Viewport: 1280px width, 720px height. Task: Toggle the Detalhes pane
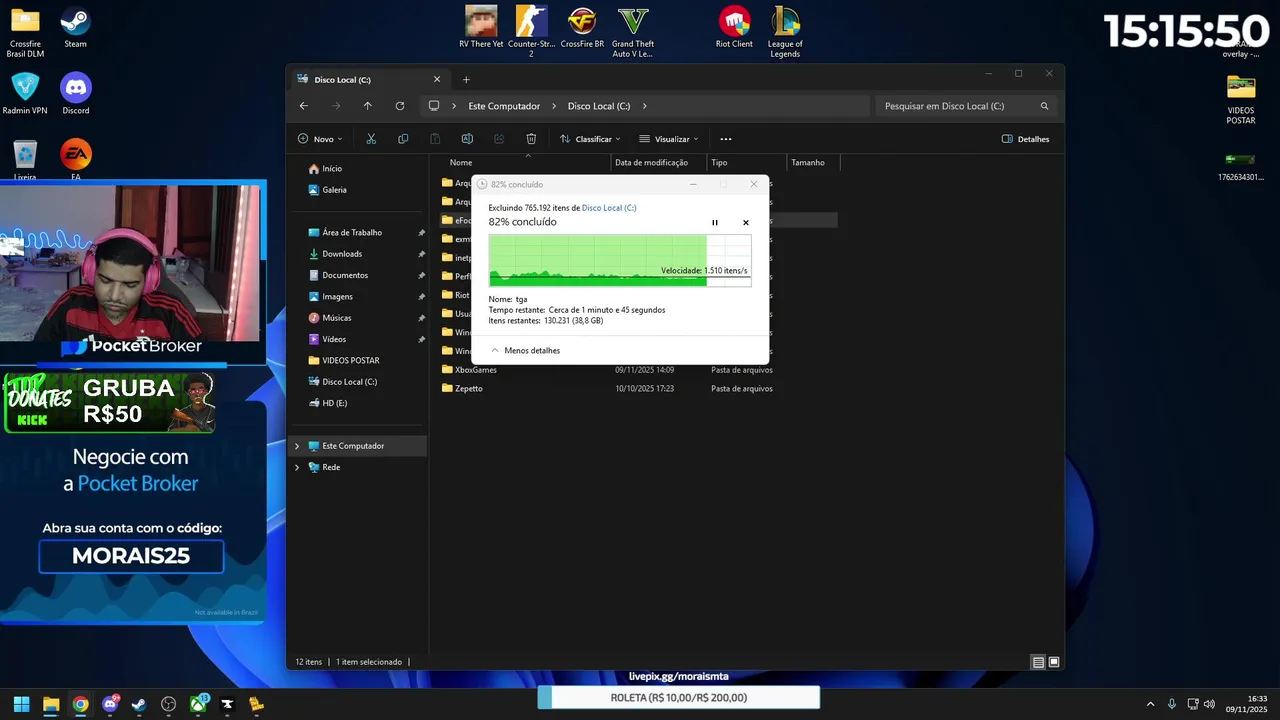point(1026,139)
